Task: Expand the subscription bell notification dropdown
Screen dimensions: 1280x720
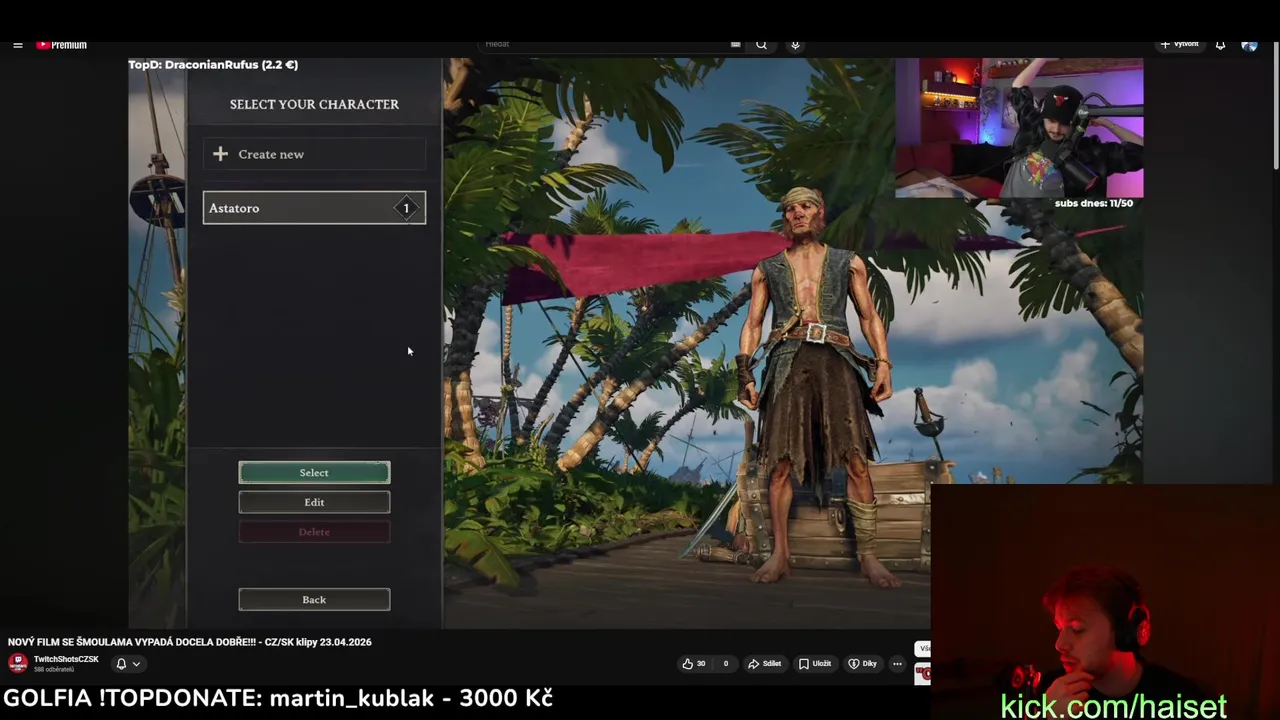Action: (x=128, y=663)
